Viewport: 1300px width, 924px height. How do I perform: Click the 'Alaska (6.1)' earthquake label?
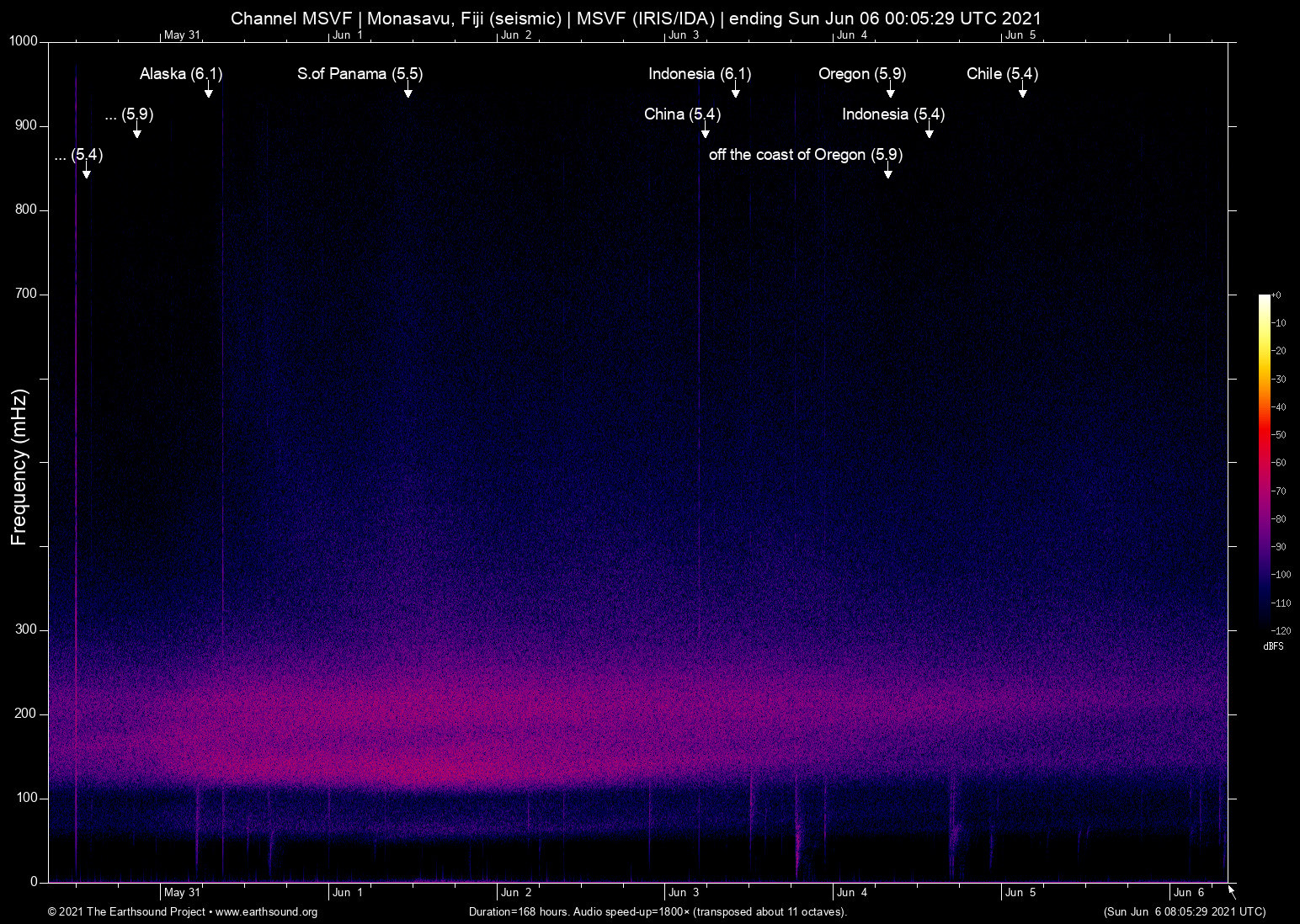[x=181, y=74]
